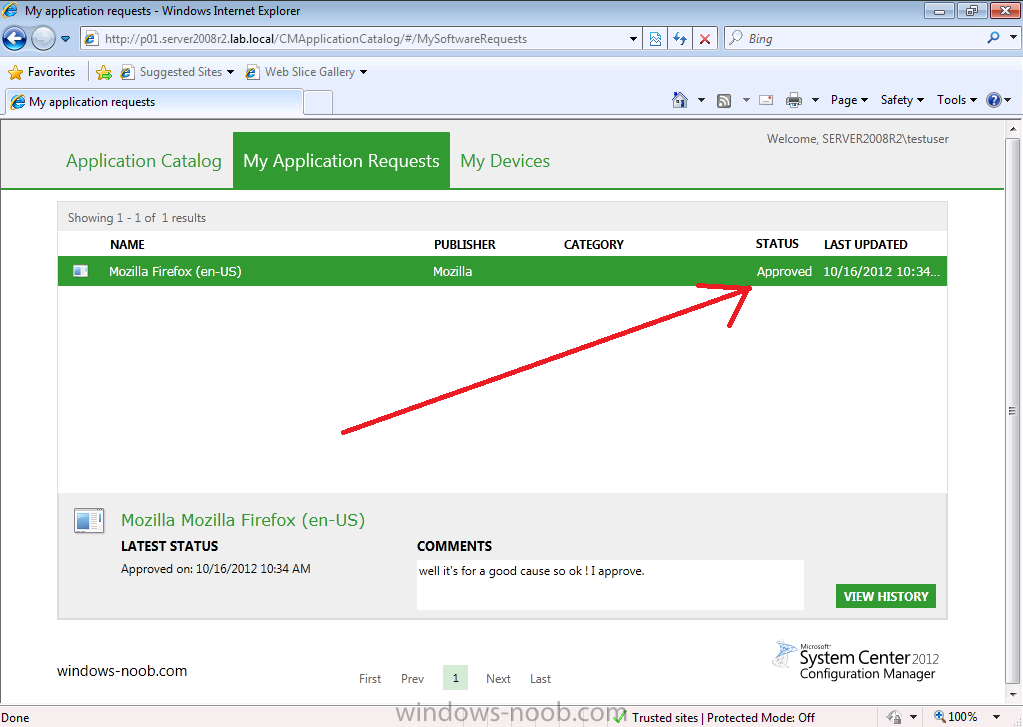Switch to Application Catalog tab
Screen dimensions: 1023x727
[144, 161]
